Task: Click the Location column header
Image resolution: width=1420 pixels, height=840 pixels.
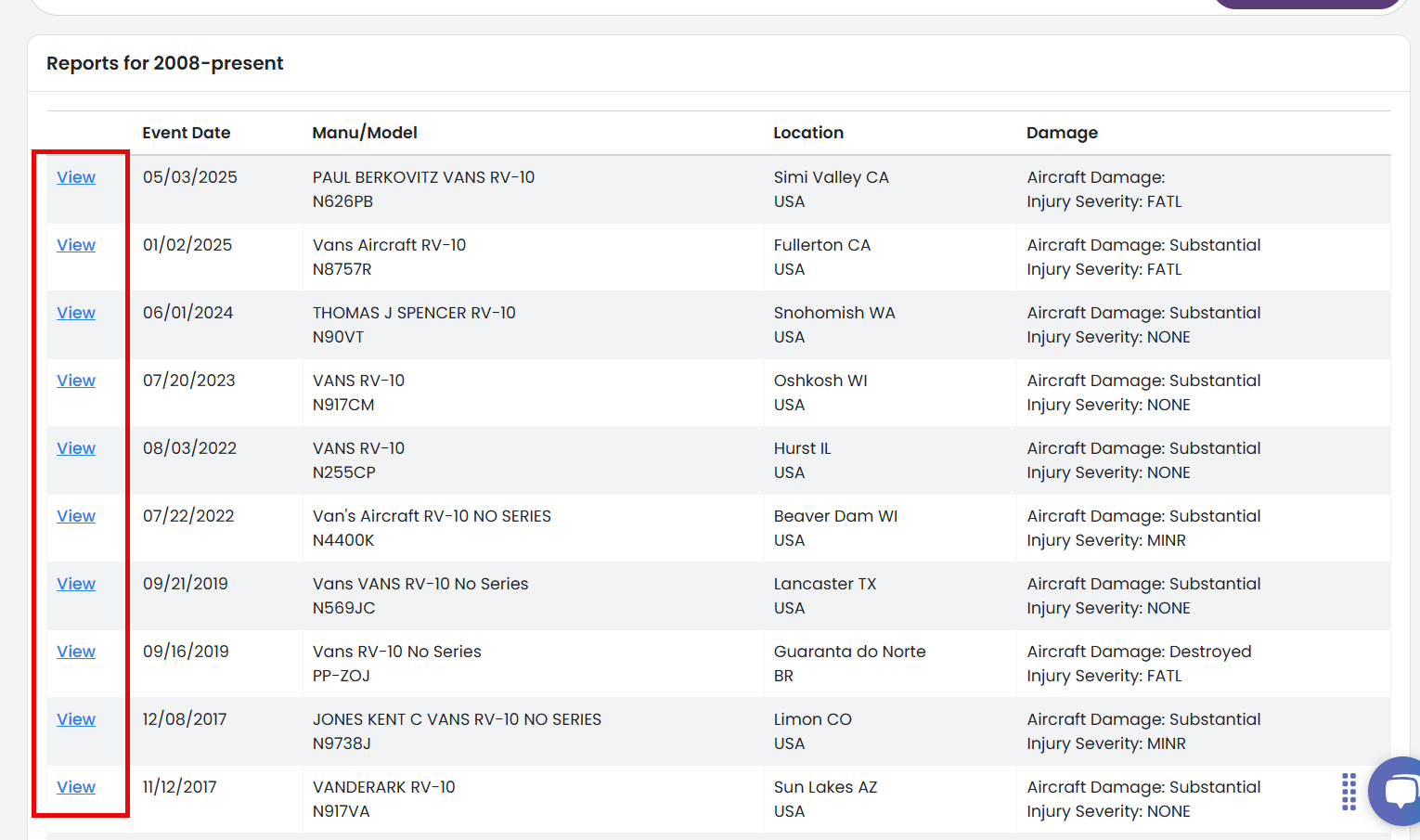Action: pos(808,133)
